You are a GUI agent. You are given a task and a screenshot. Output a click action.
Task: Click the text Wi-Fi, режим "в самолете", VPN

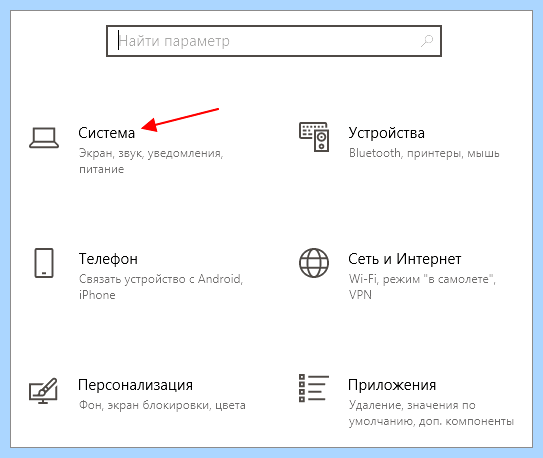tap(422, 287)
